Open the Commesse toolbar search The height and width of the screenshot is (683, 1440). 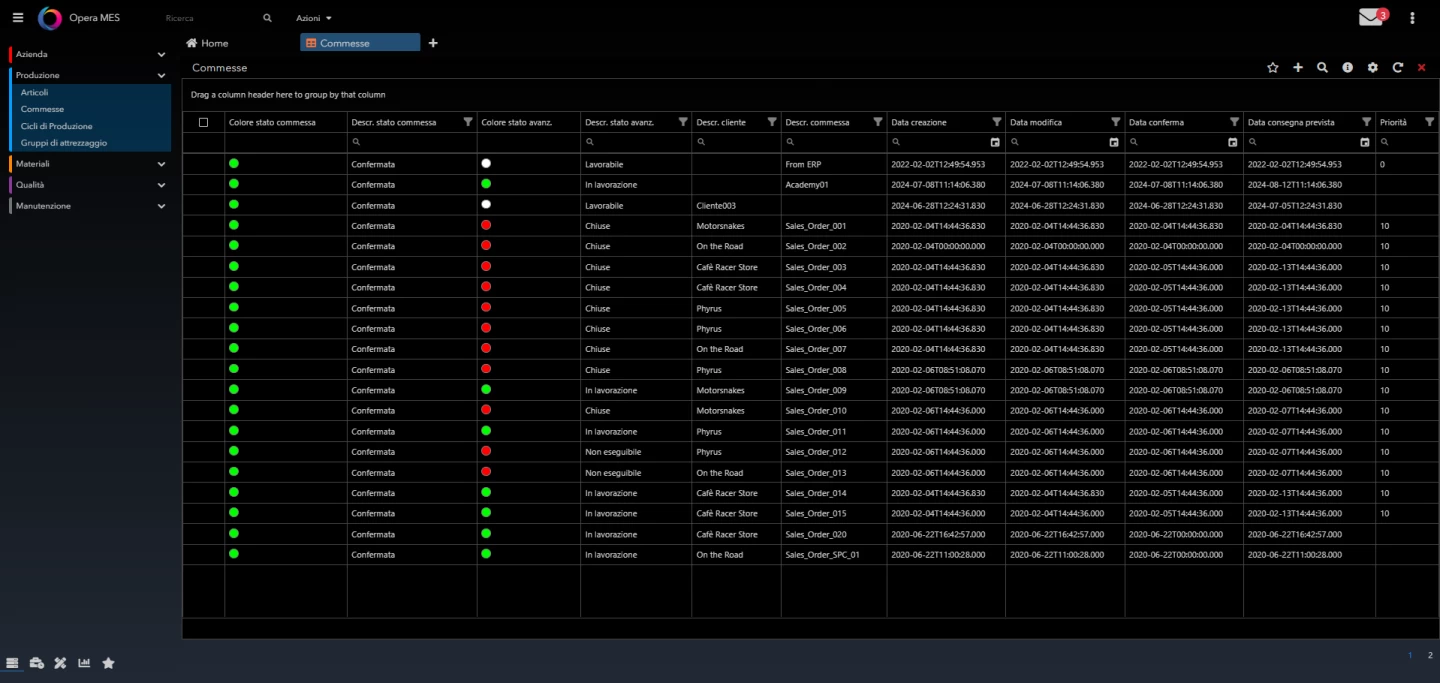(x=1322, y=67)
